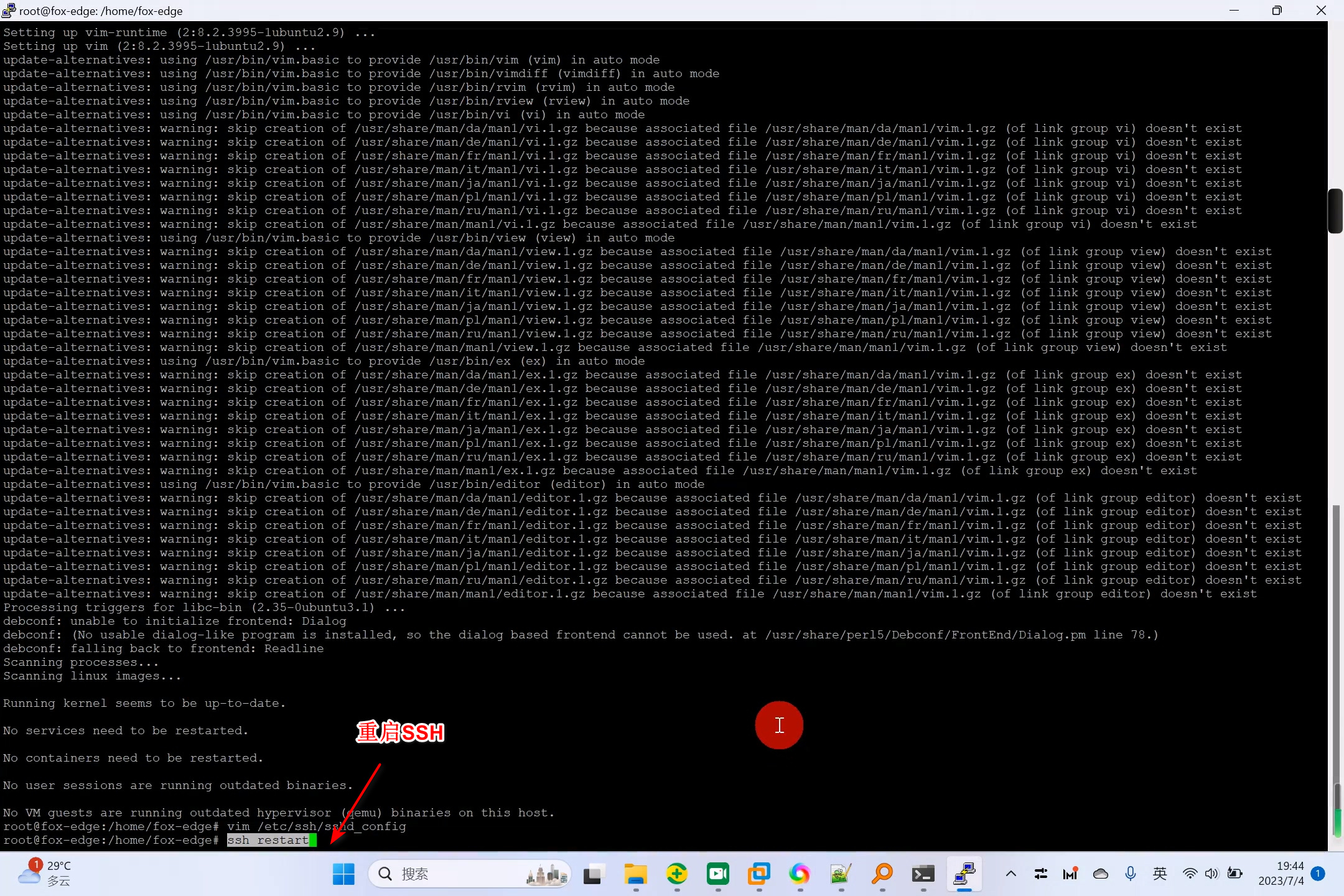The width and height of the screenshot is (1344, 896).
Task: Open PuTTY window menu icon in title bar
Action: click(x=9, y=11)
